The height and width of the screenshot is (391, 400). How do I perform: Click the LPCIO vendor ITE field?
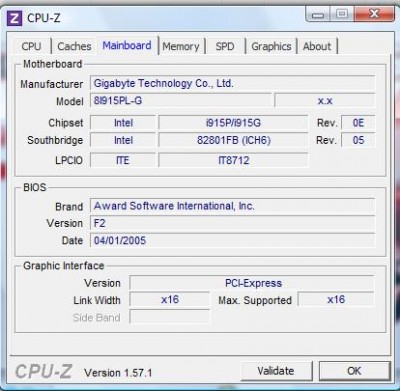click(123, 160)
